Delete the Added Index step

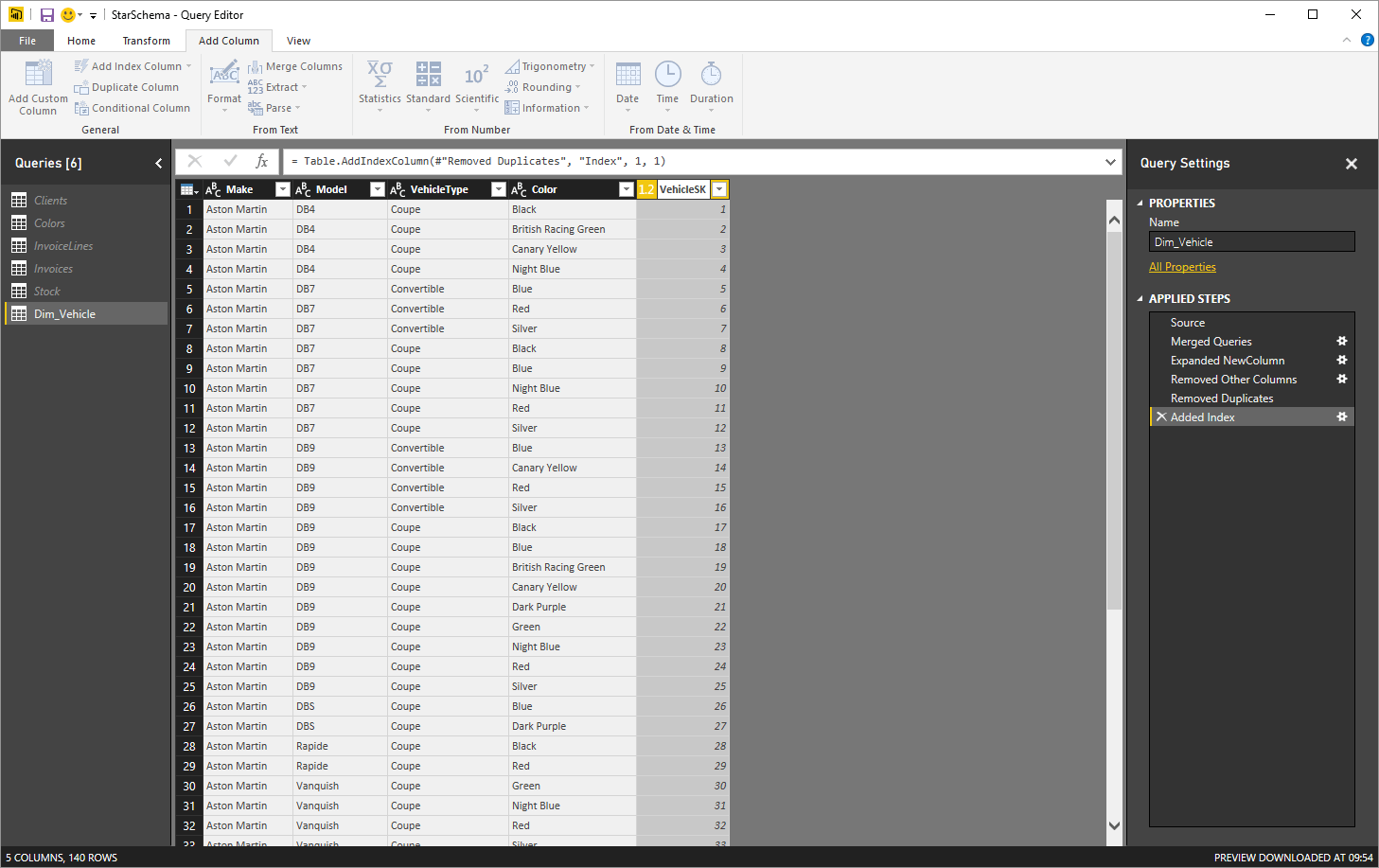[1161, 416]
